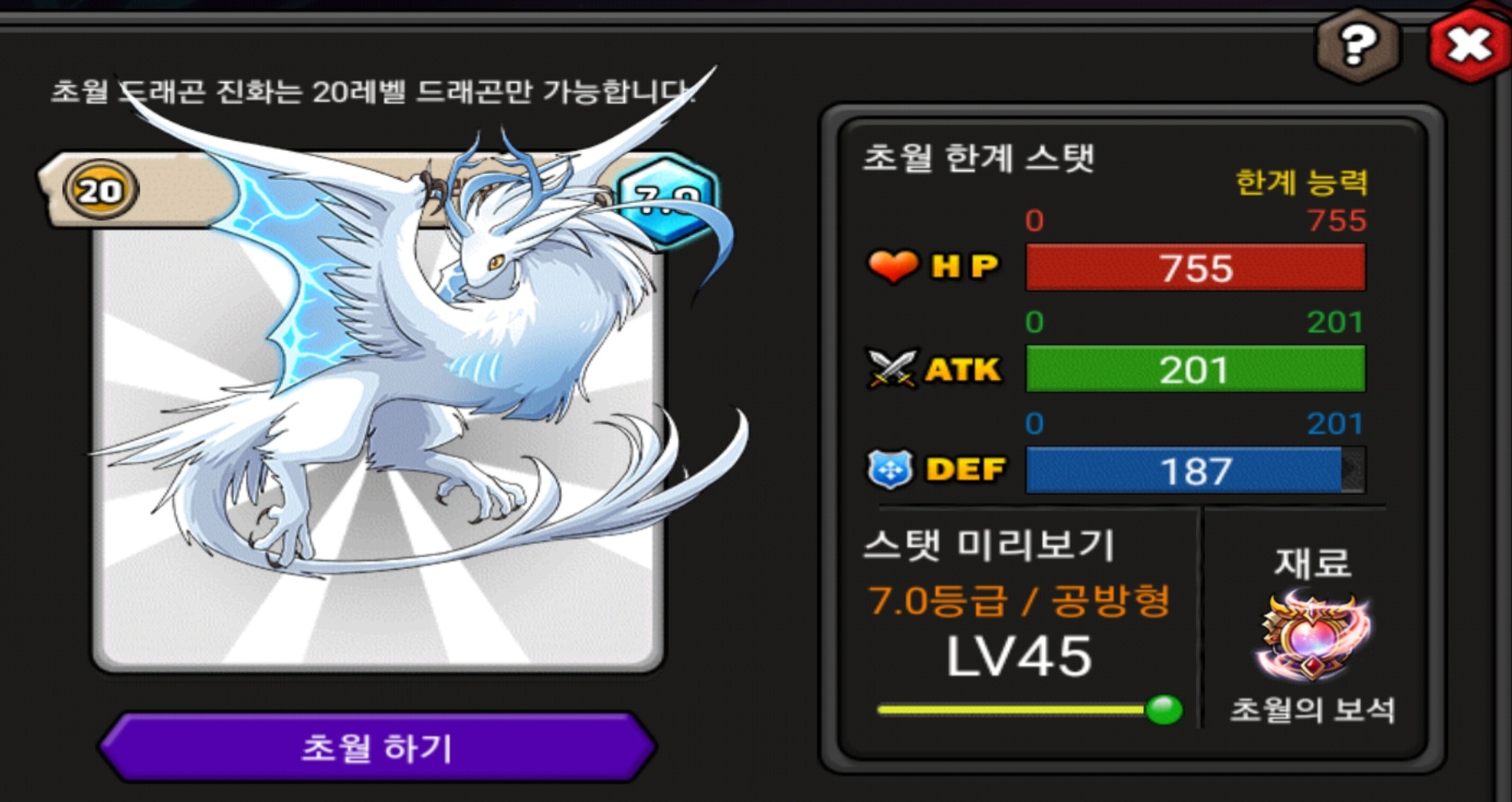Image resolution: width=1512 pixels, height=802 pixels.
Task: Click the orange 7.0등급 / 공방형 text
Action: click(x=1019, y=601)
